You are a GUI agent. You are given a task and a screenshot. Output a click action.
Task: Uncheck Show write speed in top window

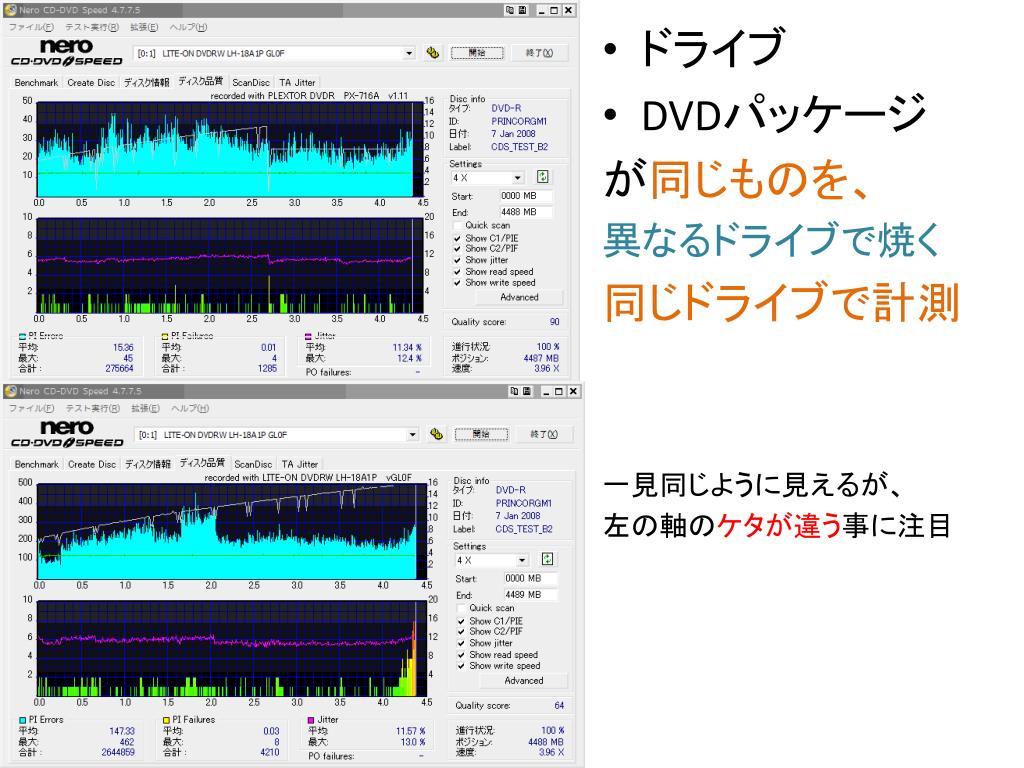pyautogui.click(x=457, y=283)
